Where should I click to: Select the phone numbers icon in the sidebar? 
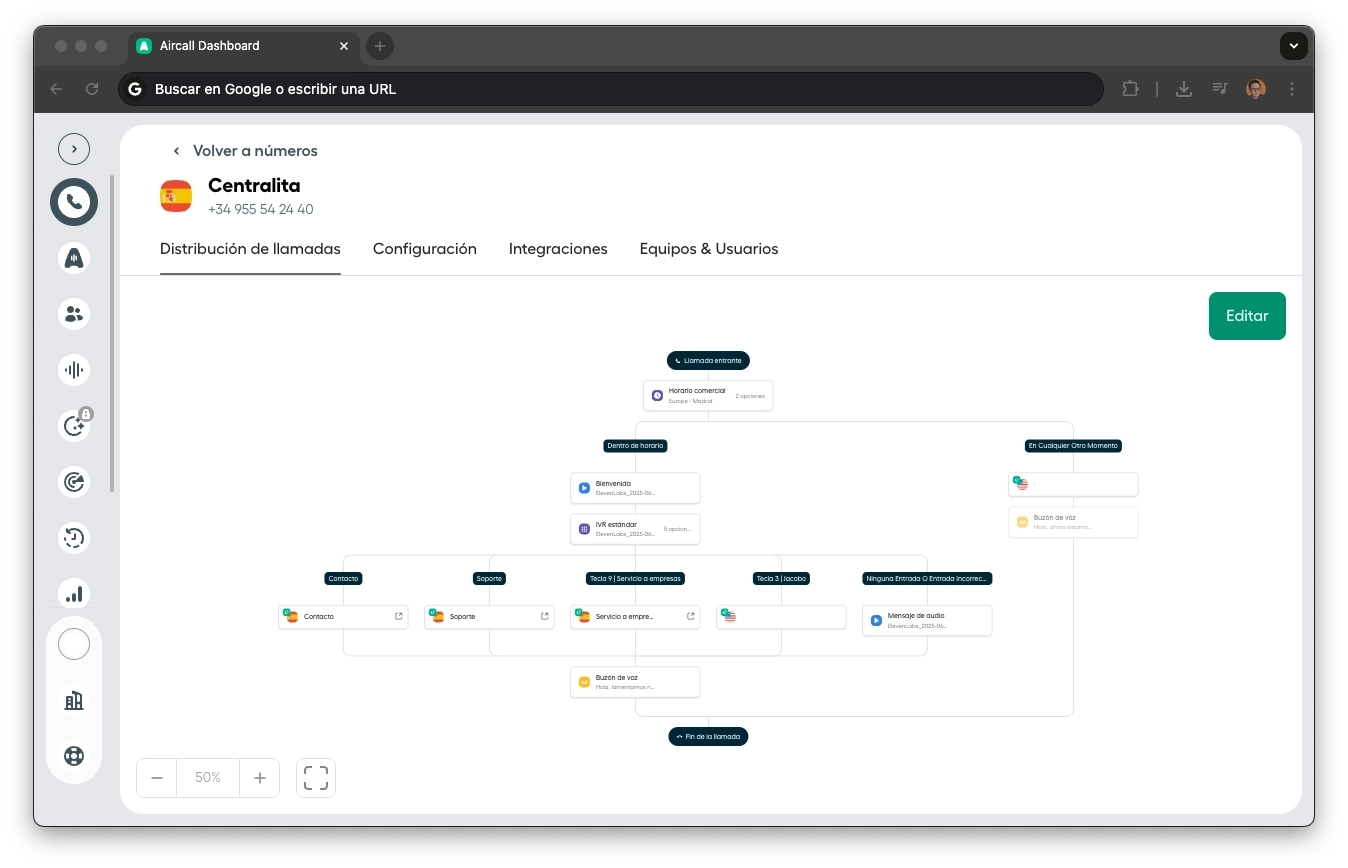[73, 201]
